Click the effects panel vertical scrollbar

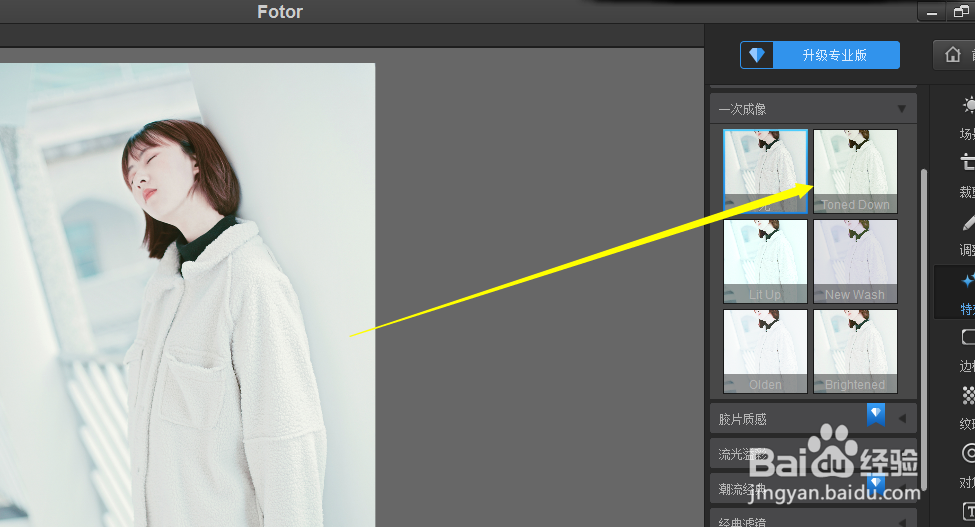[x=924, y=329]
